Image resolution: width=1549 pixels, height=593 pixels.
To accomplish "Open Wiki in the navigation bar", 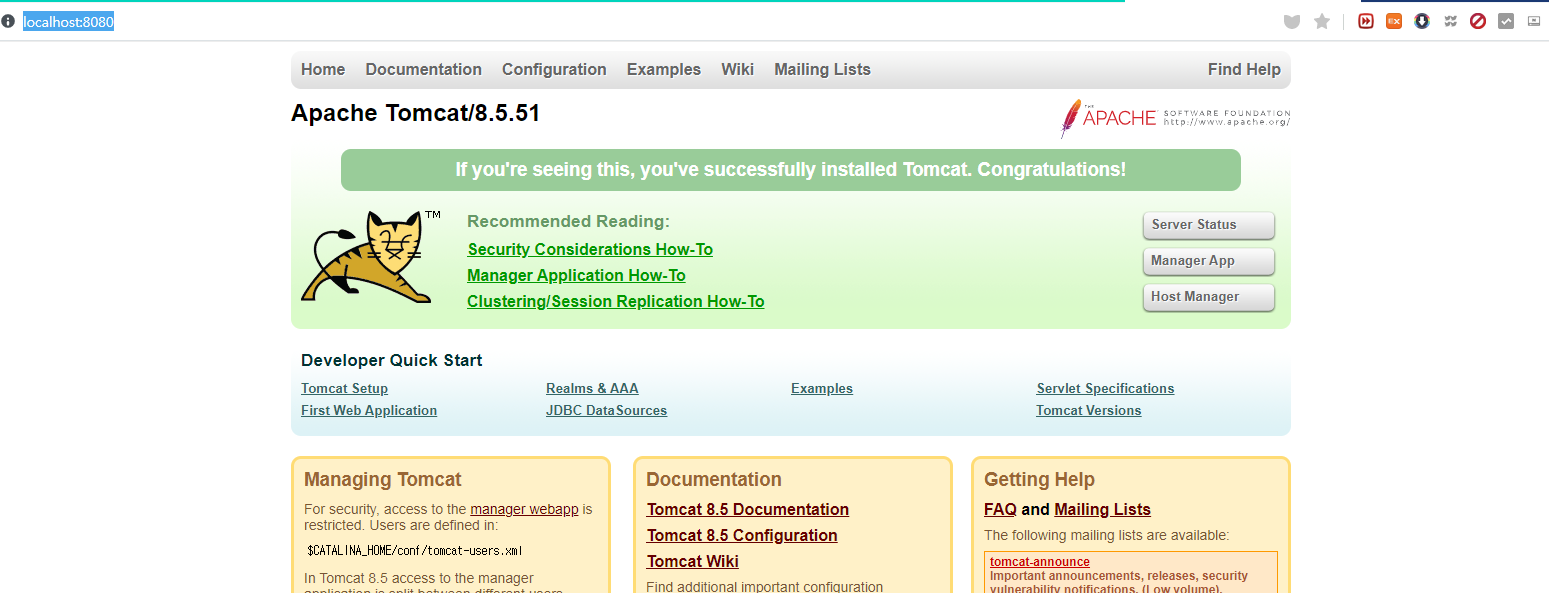I will 738,70.
